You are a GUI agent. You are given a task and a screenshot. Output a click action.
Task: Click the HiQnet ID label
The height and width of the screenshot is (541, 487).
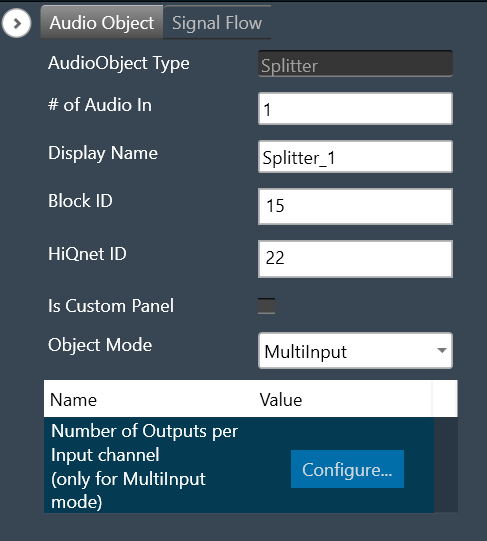[x=87, y=254]
